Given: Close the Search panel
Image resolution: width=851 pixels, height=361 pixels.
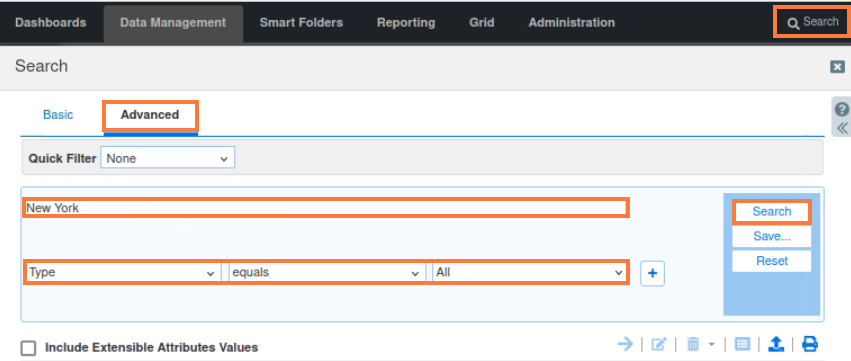Looking at the screenshot, I should pyautogui.click(x=837, y=67).
